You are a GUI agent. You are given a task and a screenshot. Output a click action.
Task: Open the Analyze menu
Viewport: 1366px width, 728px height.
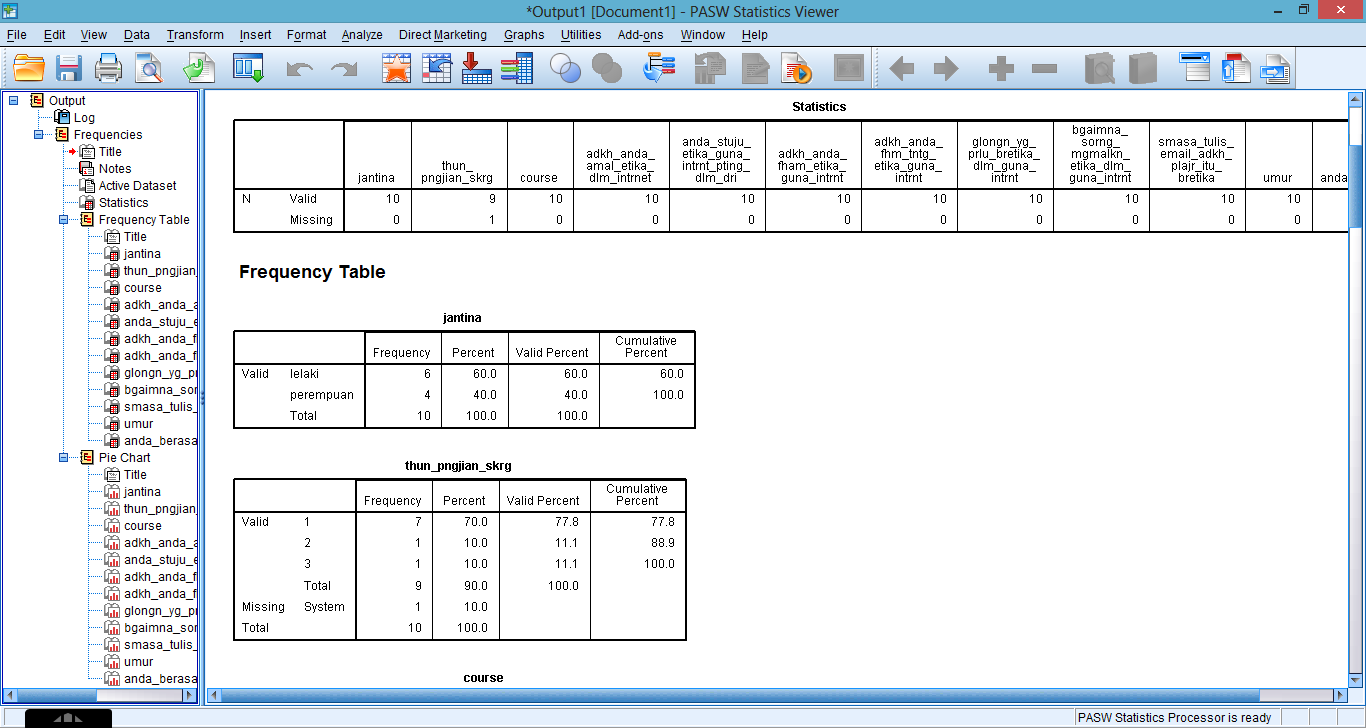tap(362, 34)
